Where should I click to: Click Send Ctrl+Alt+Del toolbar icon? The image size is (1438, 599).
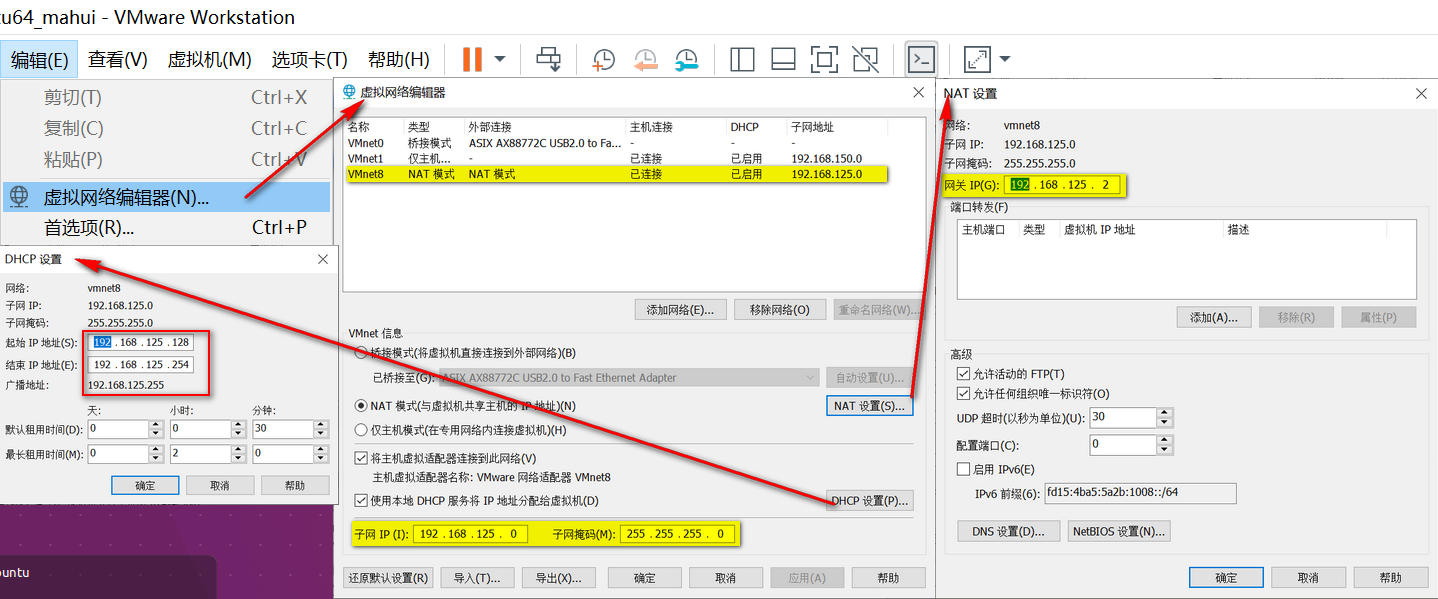tap(549, 59)
